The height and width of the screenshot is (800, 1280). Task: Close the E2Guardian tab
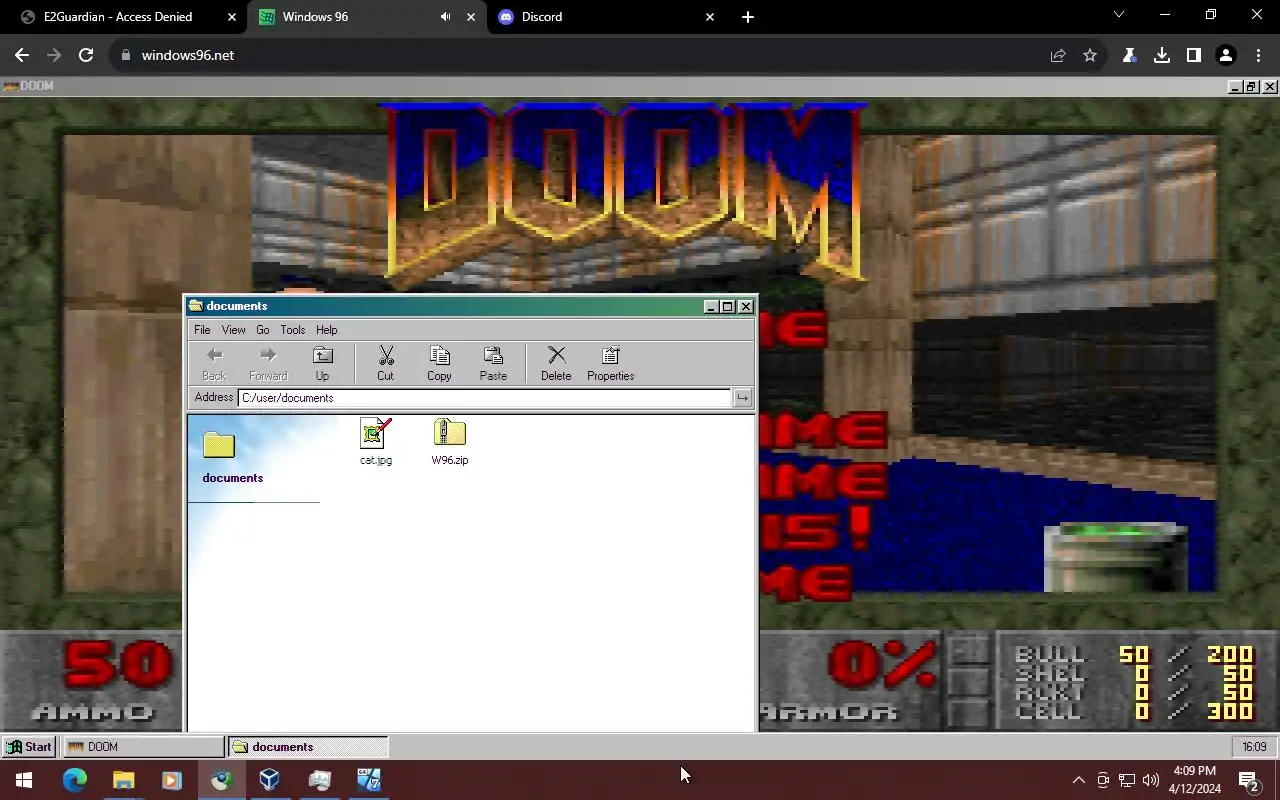tap(232, 17)
